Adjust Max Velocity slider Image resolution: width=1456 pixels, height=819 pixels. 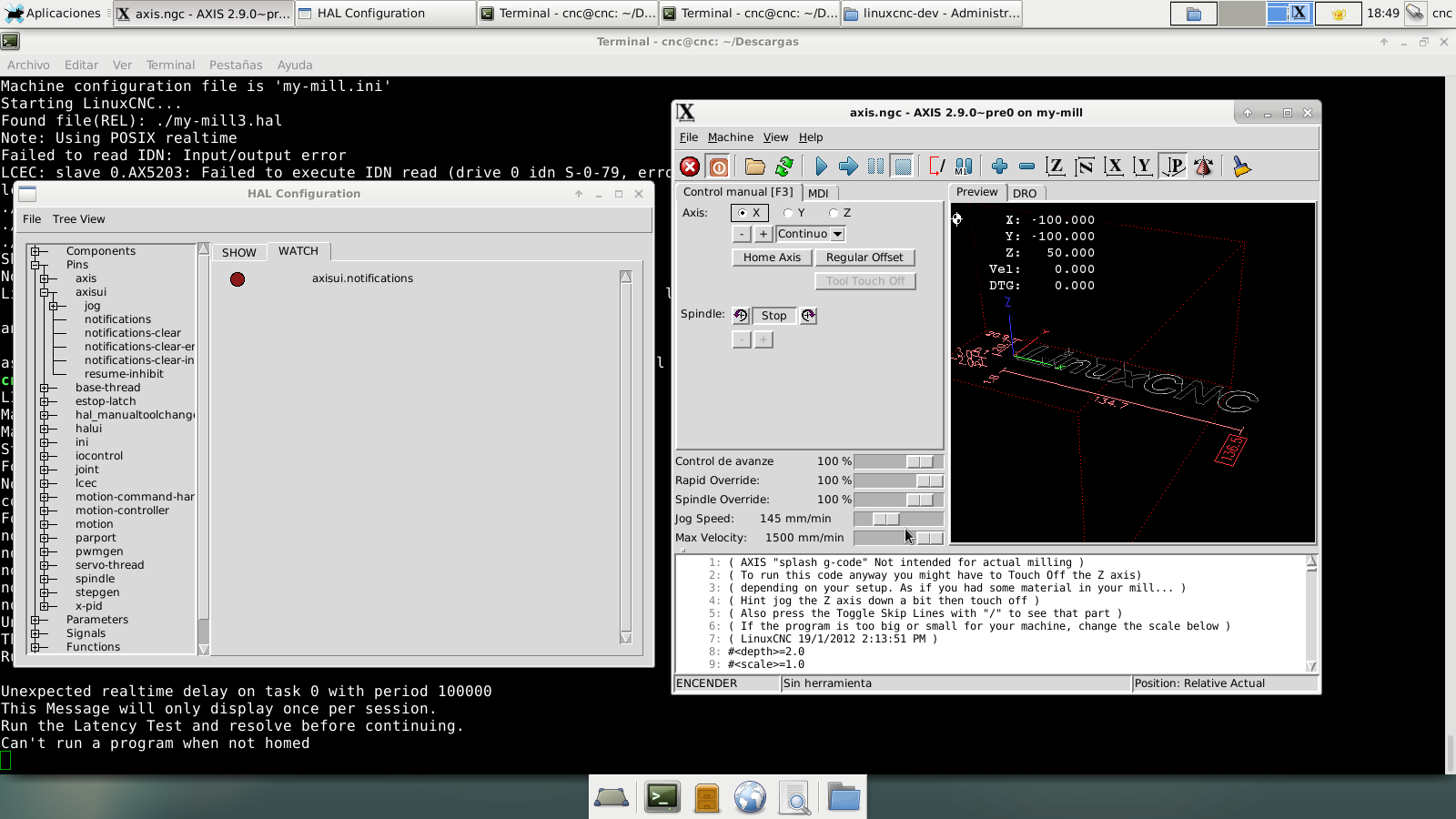[898, 538]
